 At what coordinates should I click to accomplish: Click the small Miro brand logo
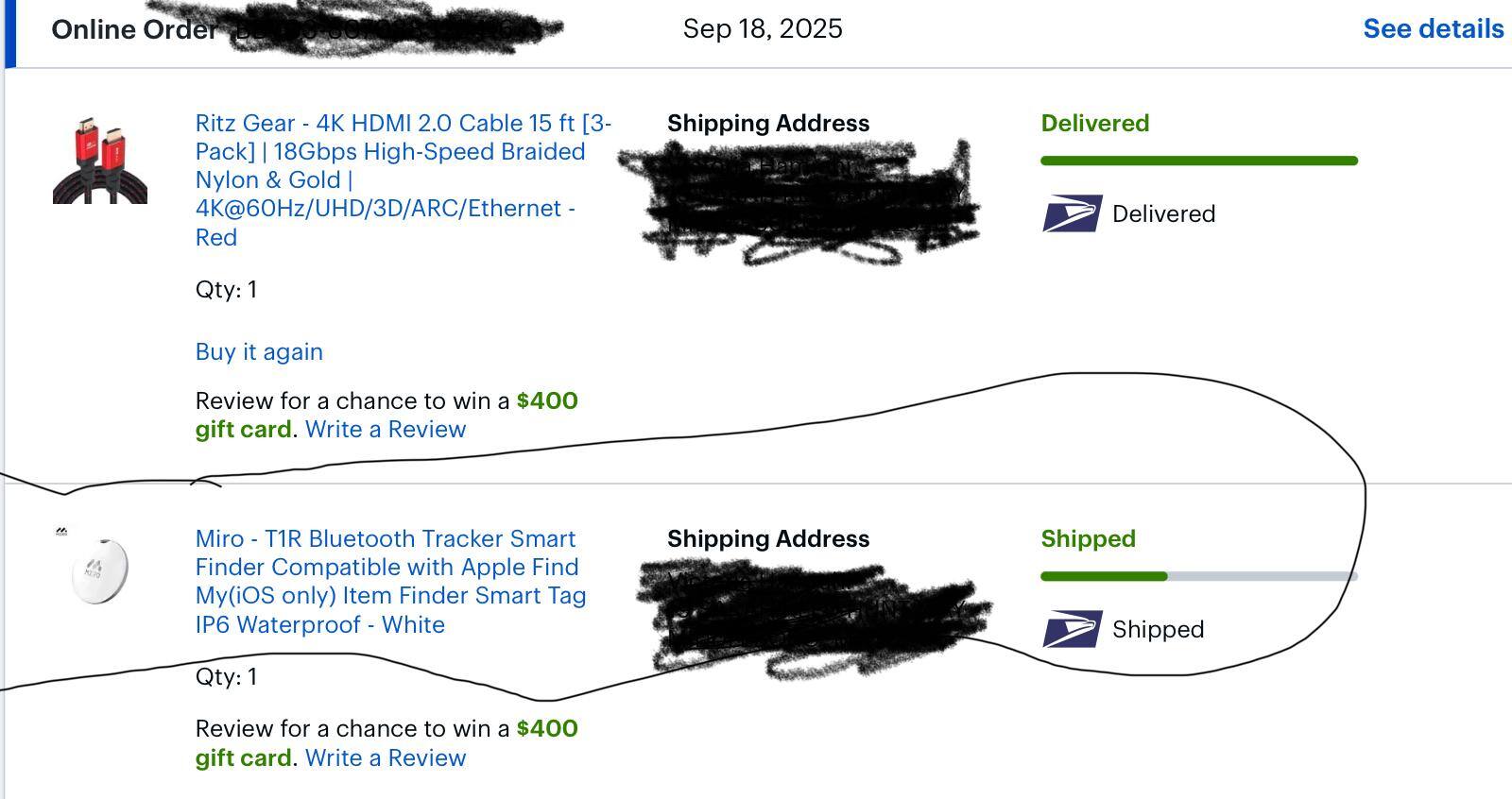pos(61,532)
